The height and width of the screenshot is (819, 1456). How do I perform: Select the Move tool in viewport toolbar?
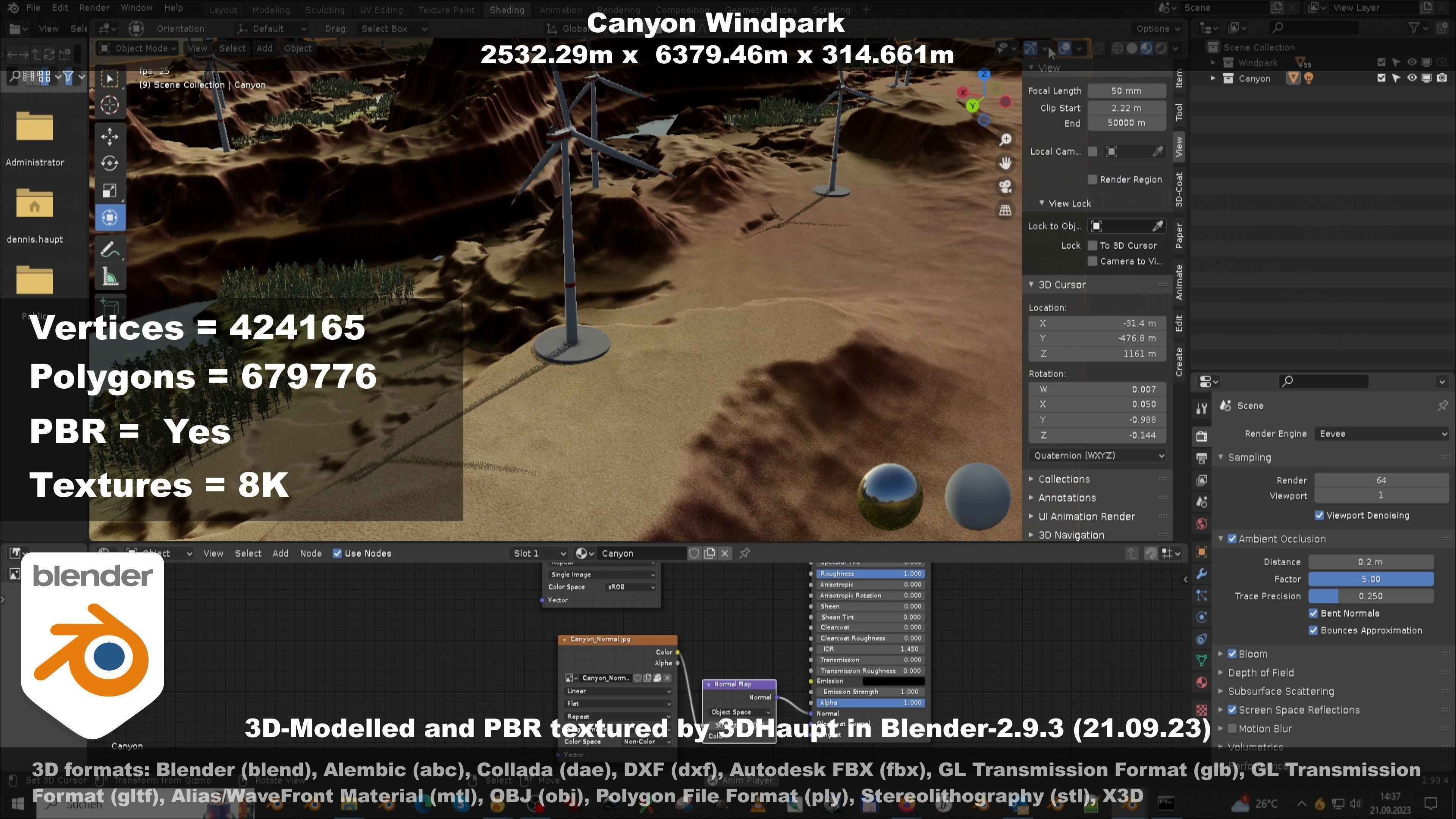[110, 136]
